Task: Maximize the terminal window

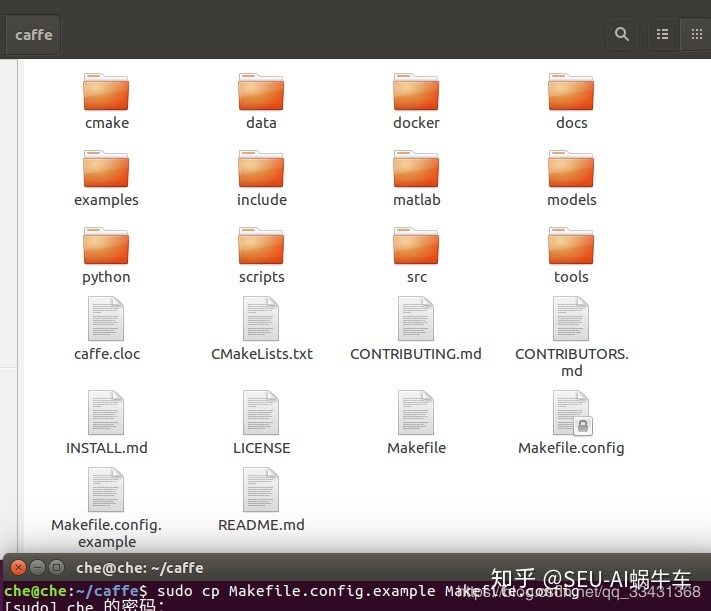Action: click(x=56, y=567)
